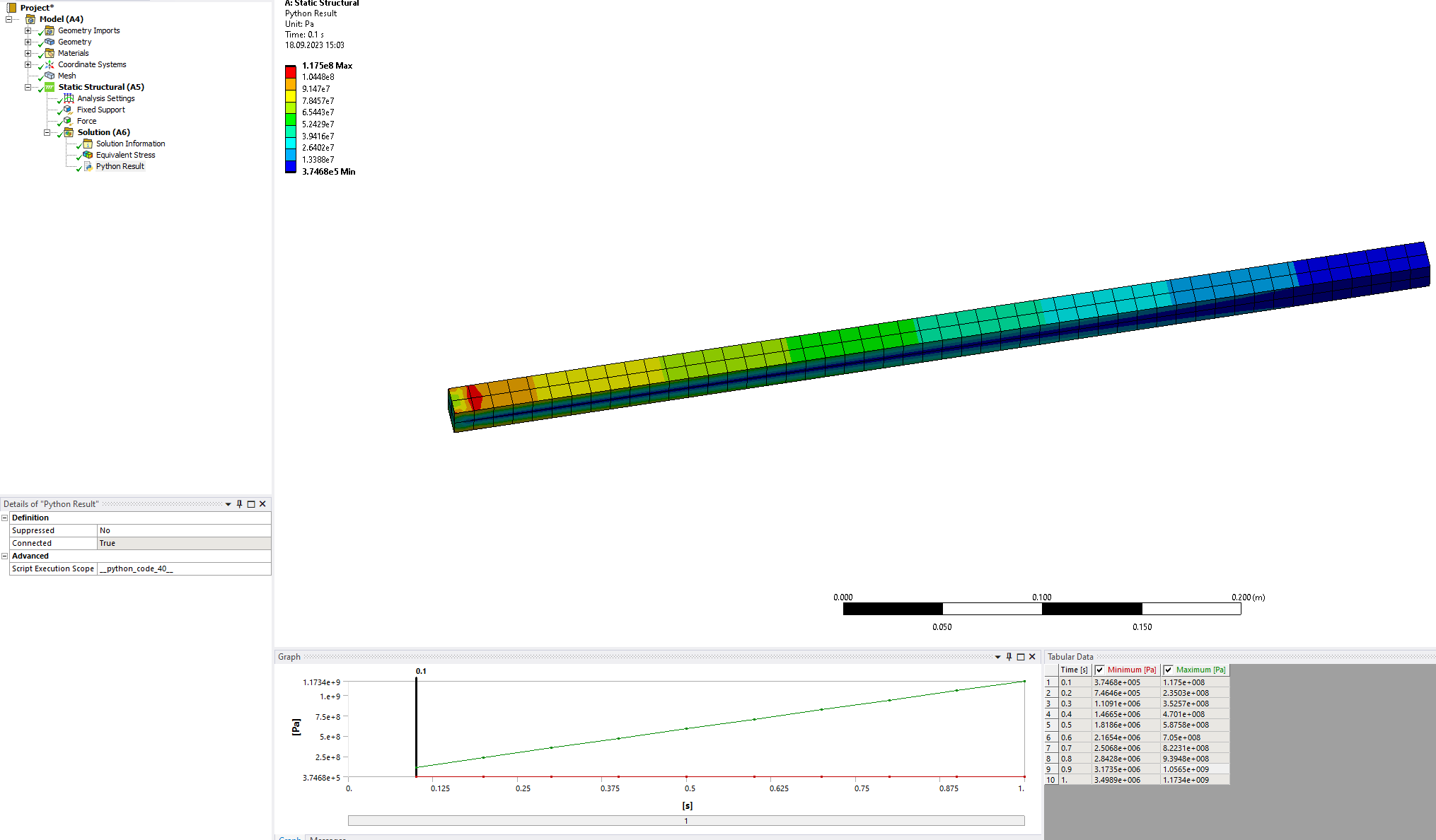Viewport: 1436px width, 840px height.
Task: Expand the Materials node
Action: 28,53
